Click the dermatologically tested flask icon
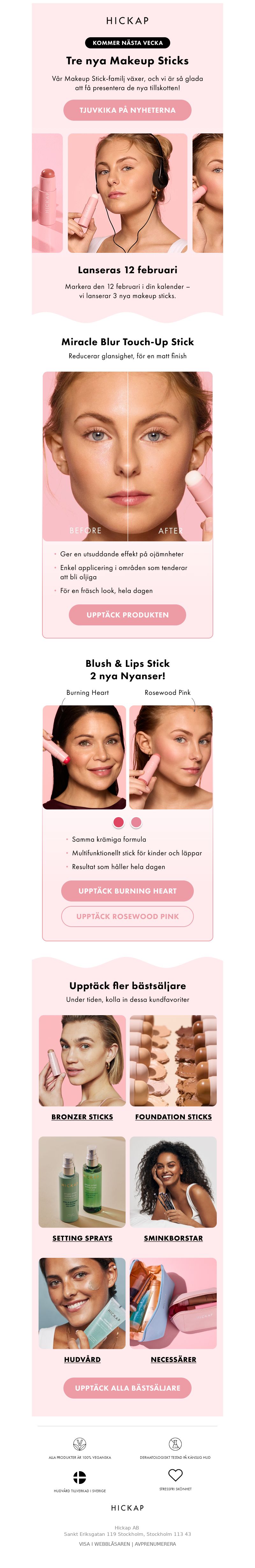 pos(175,1444)
